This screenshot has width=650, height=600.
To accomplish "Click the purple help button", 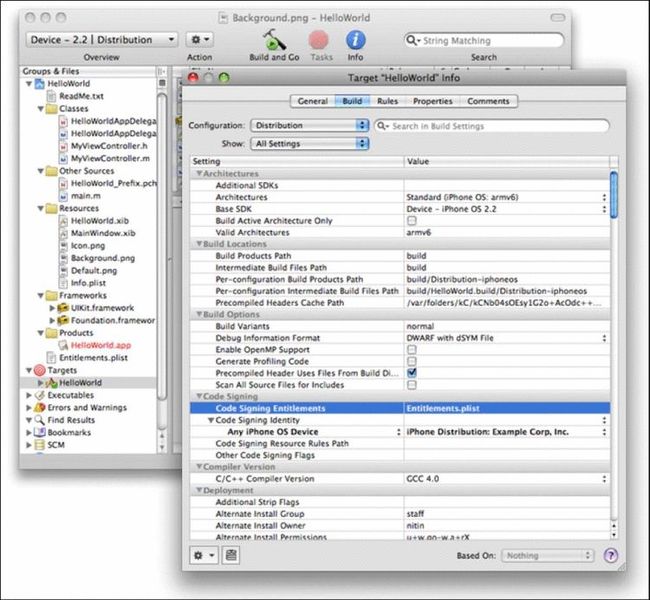I will 611,555.
